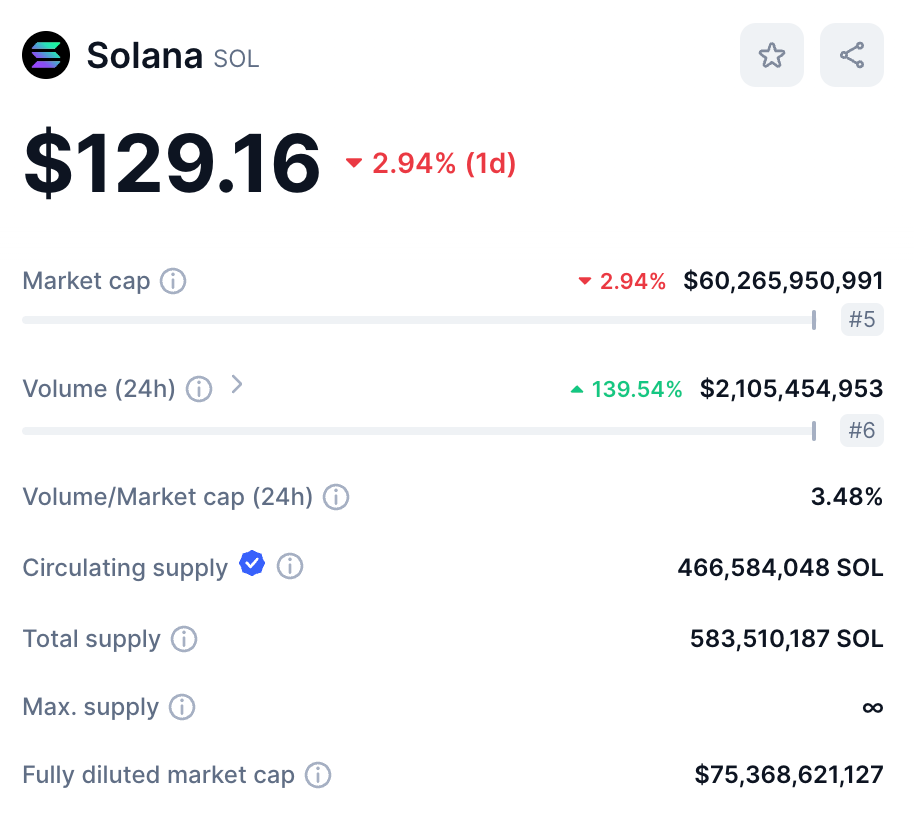Click the Solana SOL name heading
This screenshot has width=914, height=814.
(173, 56)
